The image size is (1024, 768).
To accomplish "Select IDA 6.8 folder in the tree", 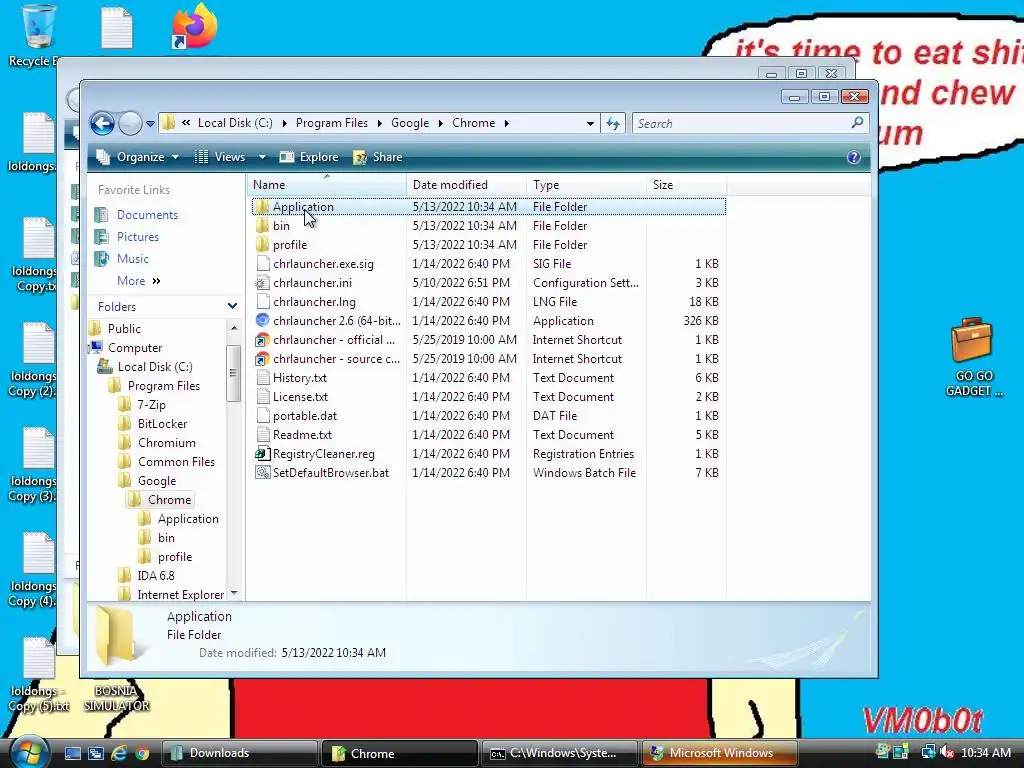I will pos(156,575).
